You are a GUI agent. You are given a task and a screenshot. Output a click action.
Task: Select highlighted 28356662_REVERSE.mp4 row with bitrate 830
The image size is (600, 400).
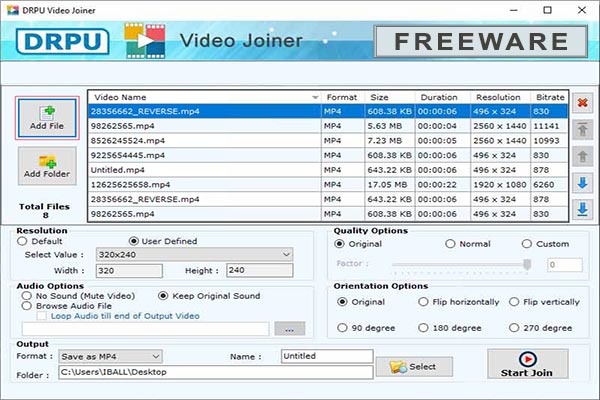[x=328, y=111]
